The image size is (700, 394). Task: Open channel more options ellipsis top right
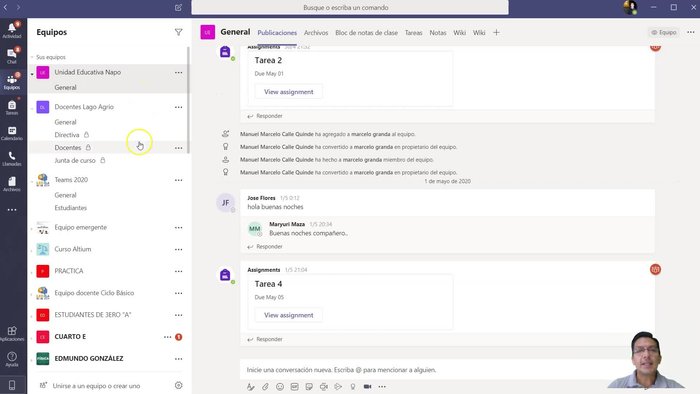pos(691,32)
